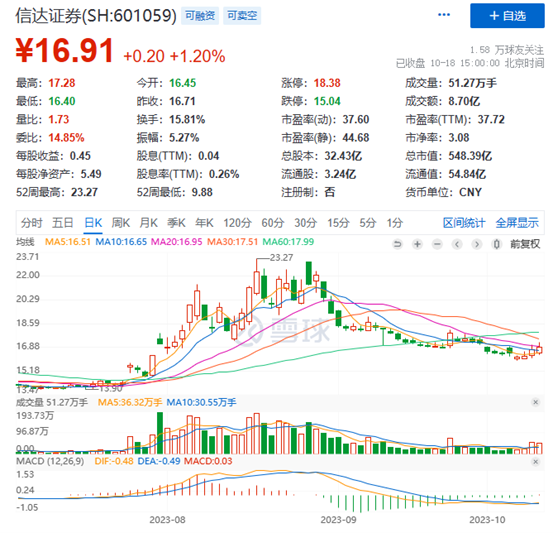Click the 涨停 value 18.38
This screenshot has height=533, width=553.
click(x=327, y=83)
